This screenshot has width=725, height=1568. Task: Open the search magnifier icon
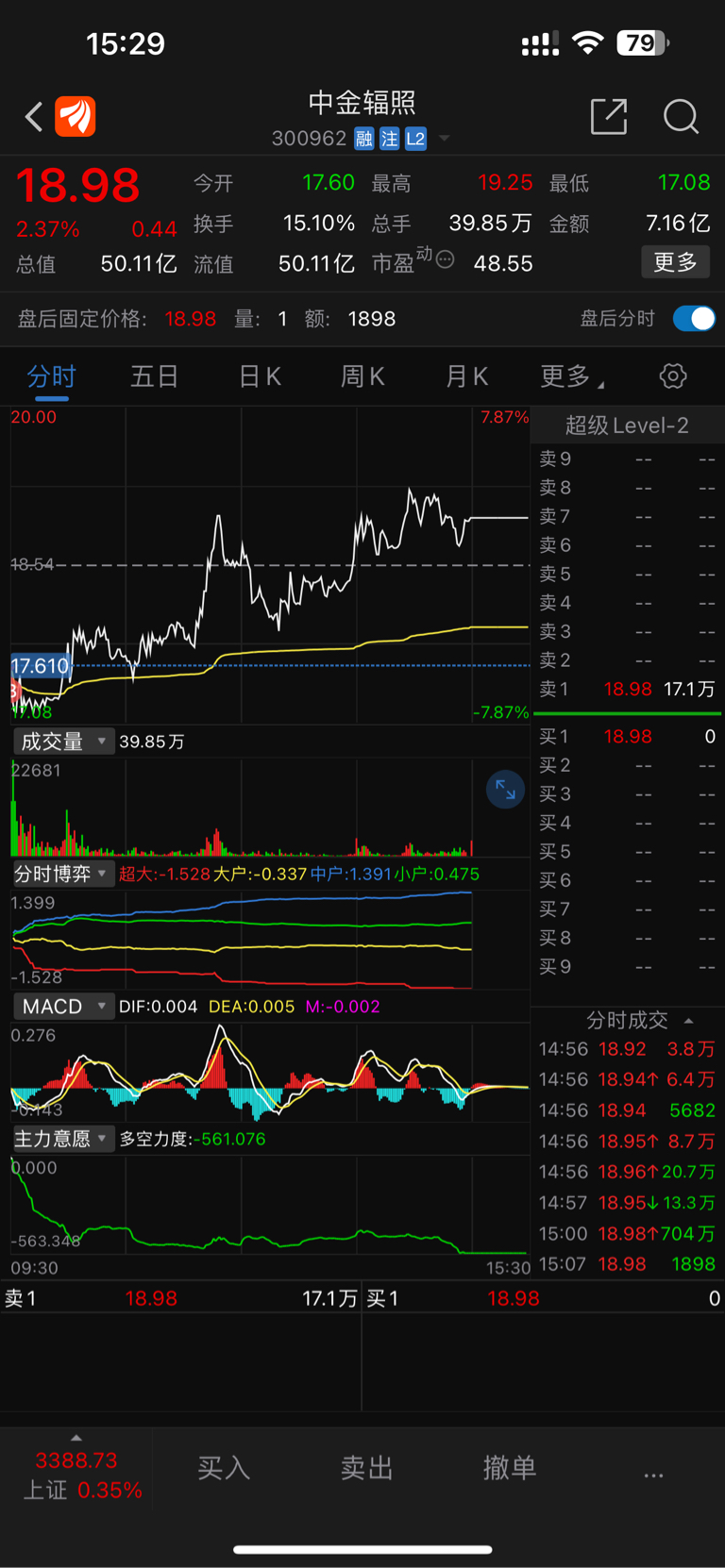point(681,117)
